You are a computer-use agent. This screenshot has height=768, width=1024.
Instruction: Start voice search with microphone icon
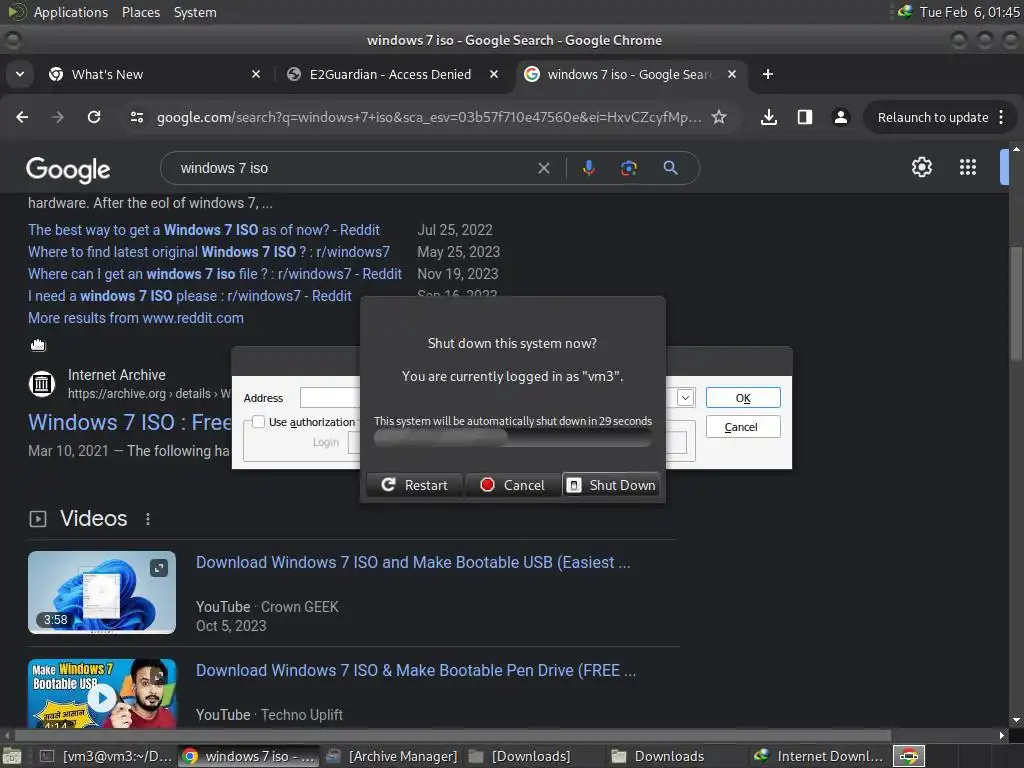pyautogui.click(x=588, y=168)
